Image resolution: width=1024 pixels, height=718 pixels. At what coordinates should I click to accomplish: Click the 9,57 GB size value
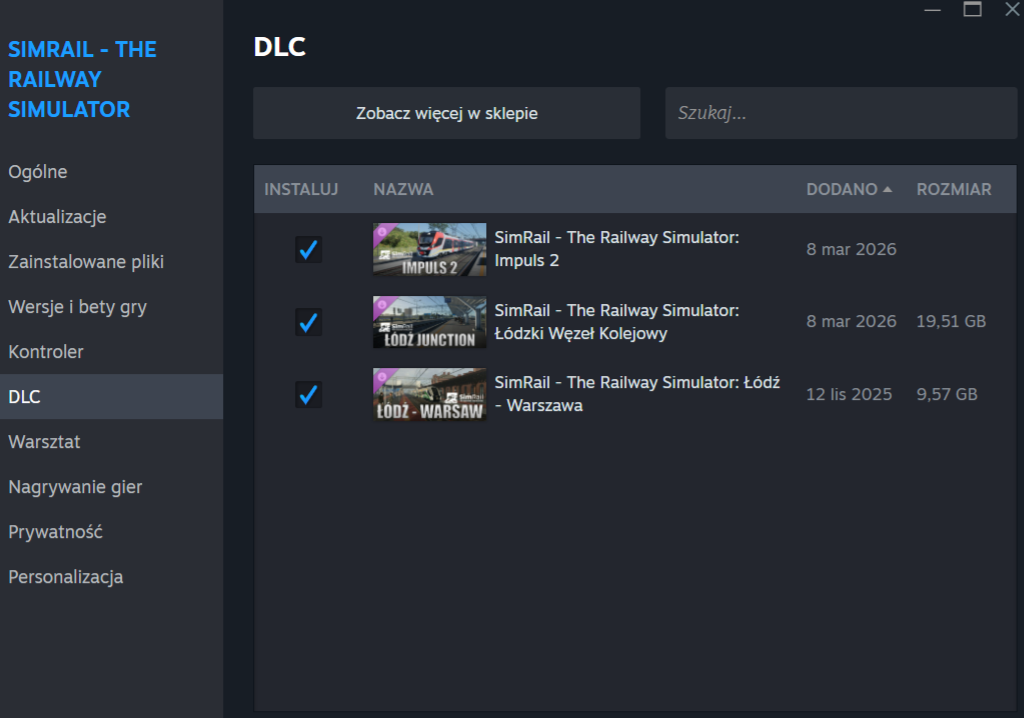(947, 395)
